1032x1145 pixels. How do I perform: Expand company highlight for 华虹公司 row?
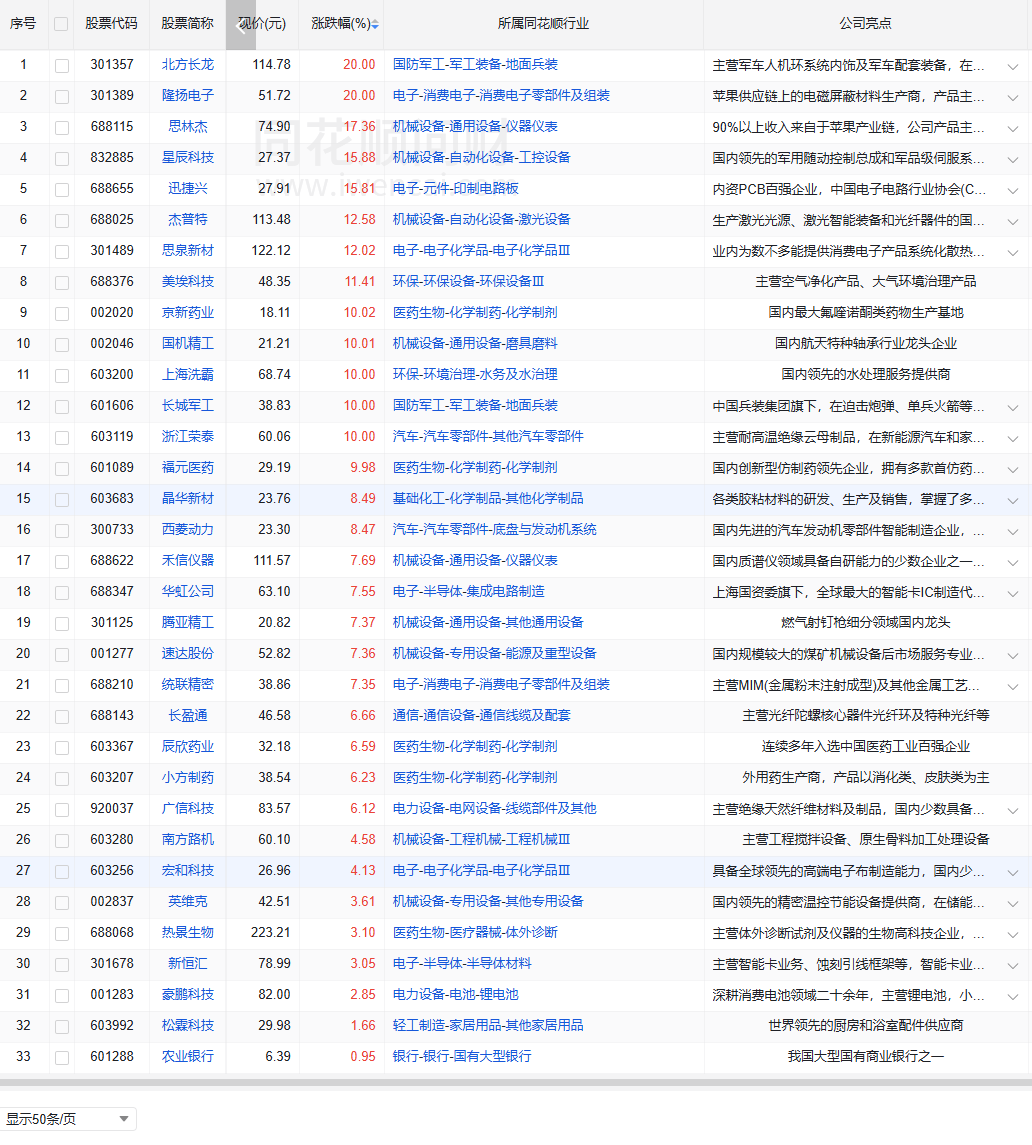(1013, 594)
